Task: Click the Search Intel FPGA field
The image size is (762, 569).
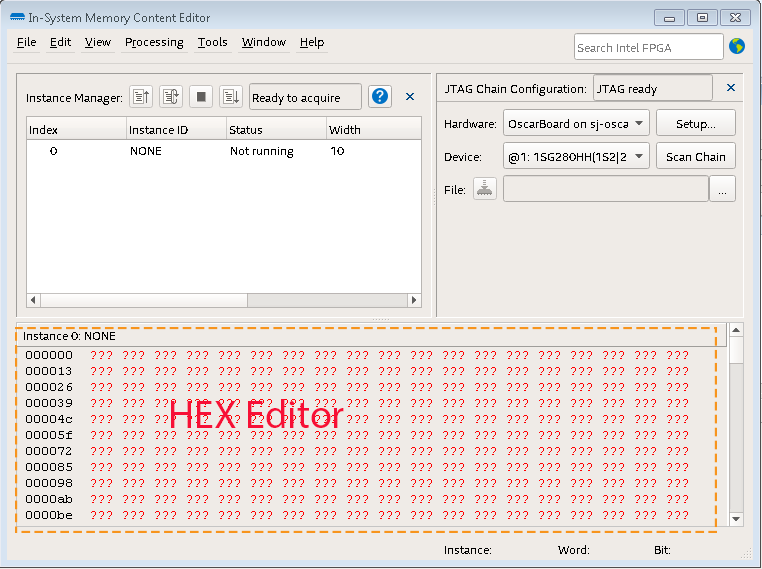Action: click(648, 47)
